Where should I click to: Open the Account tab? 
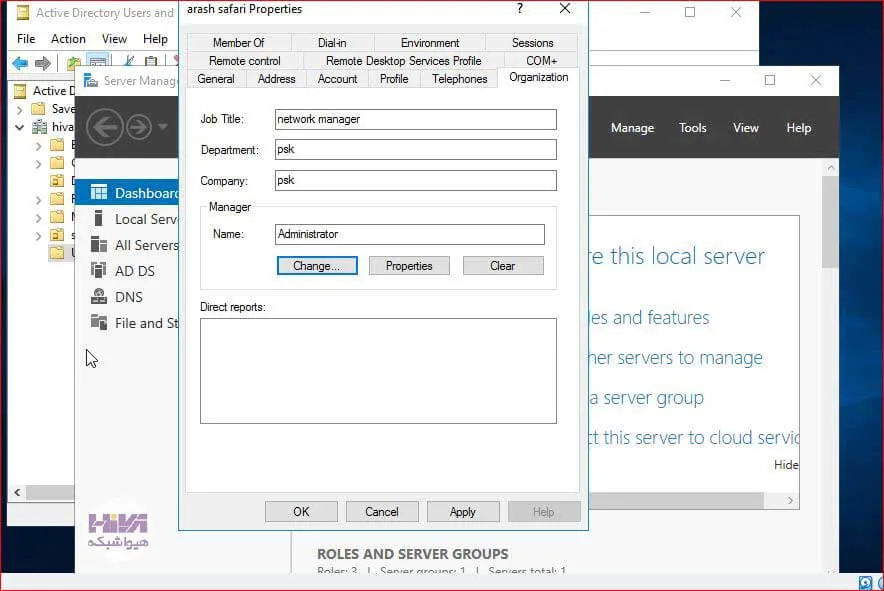click(x=337, y=79)
